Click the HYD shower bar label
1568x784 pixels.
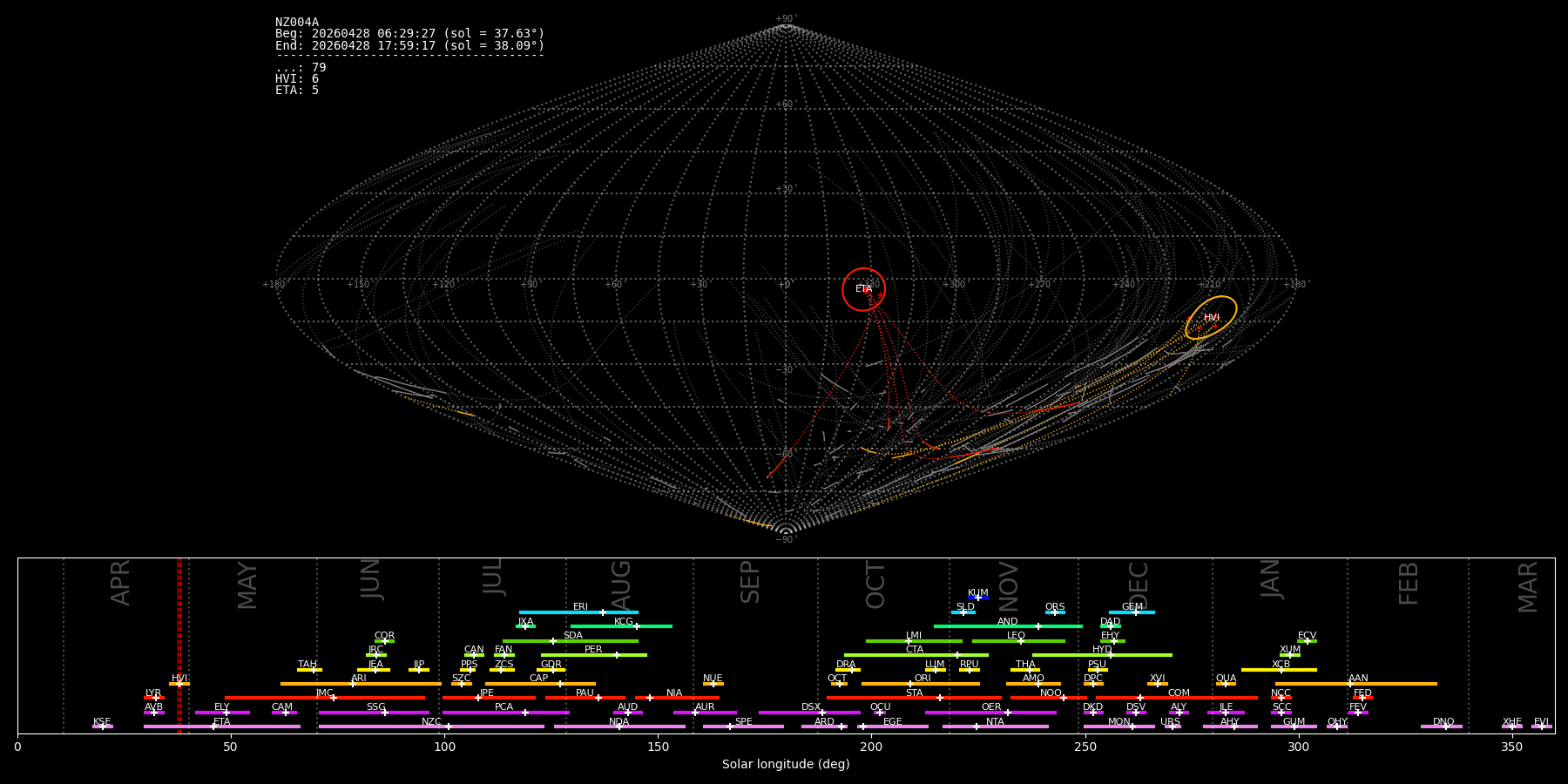(1102, 650)
